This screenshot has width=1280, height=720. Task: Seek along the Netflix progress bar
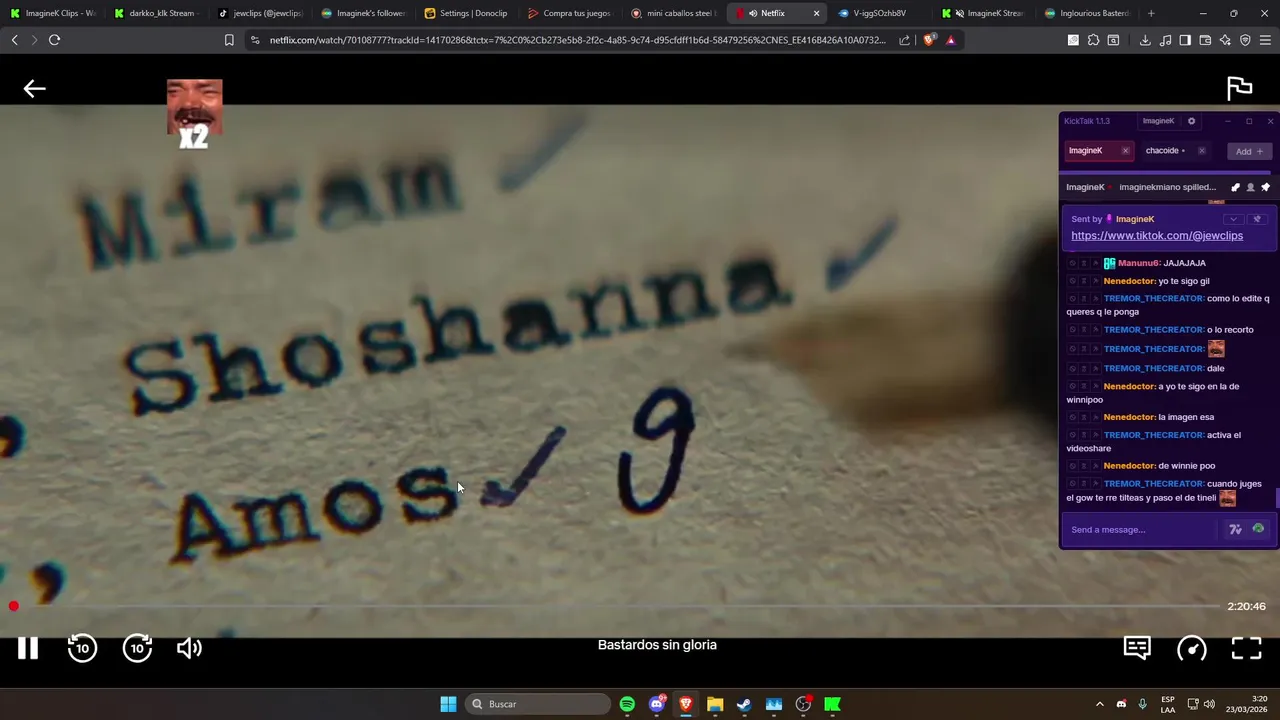coord(615,606)
